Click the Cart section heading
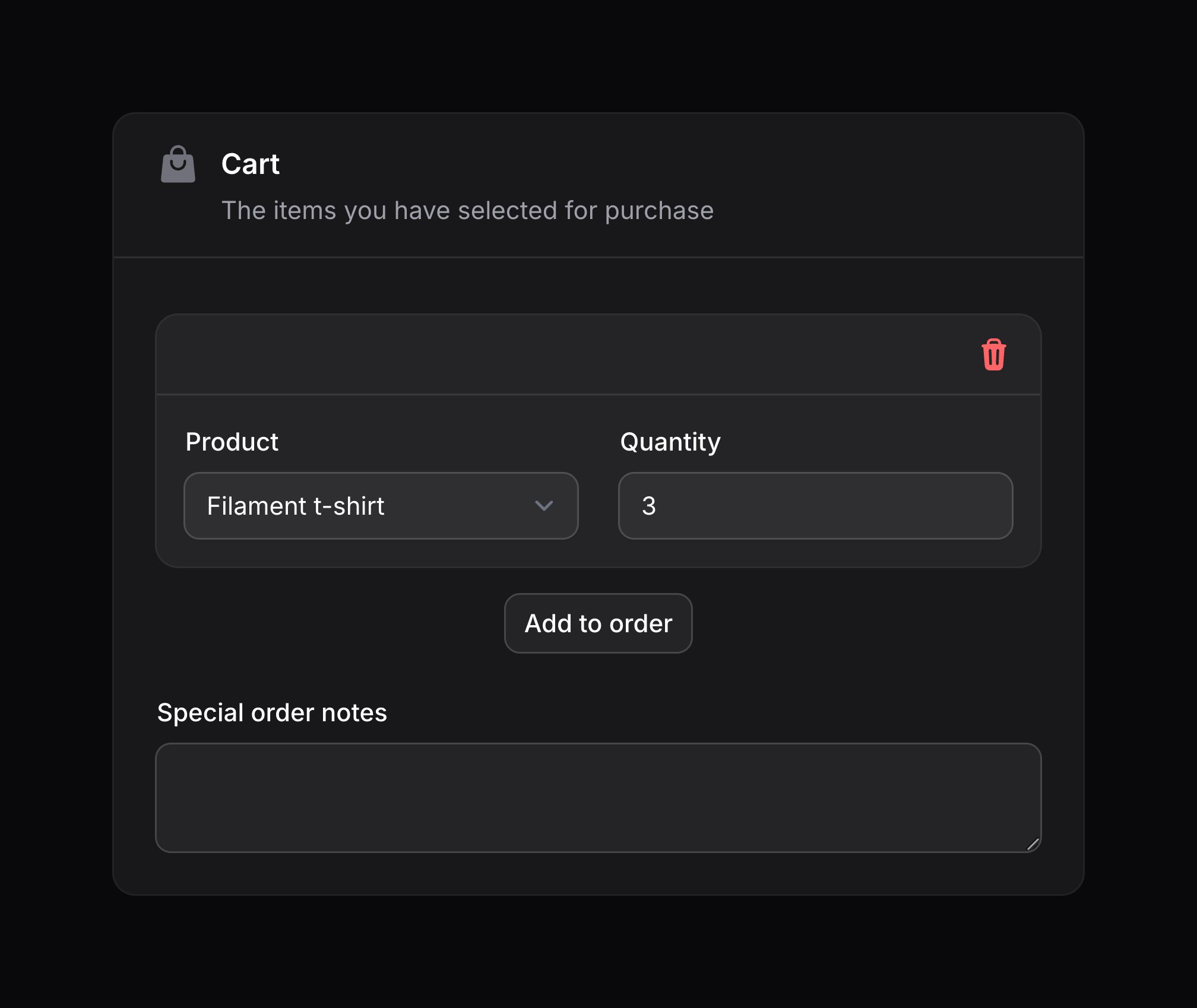 [x=250, y=164]
